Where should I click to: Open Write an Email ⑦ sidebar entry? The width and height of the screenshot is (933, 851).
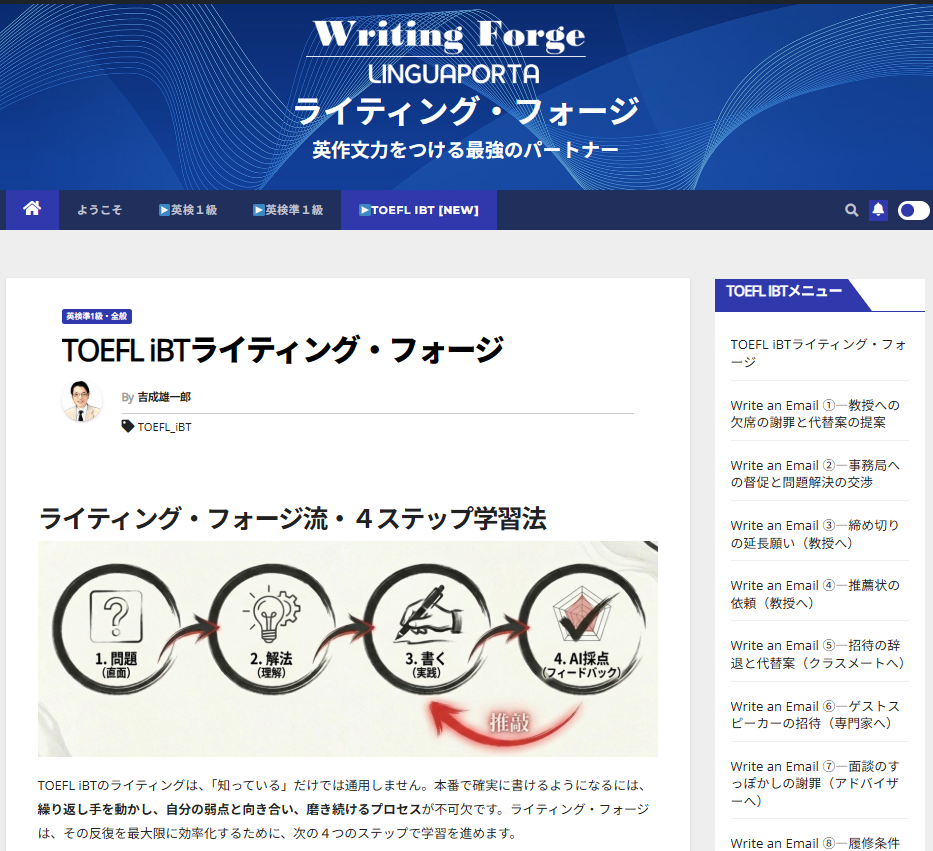coord(815,783)
